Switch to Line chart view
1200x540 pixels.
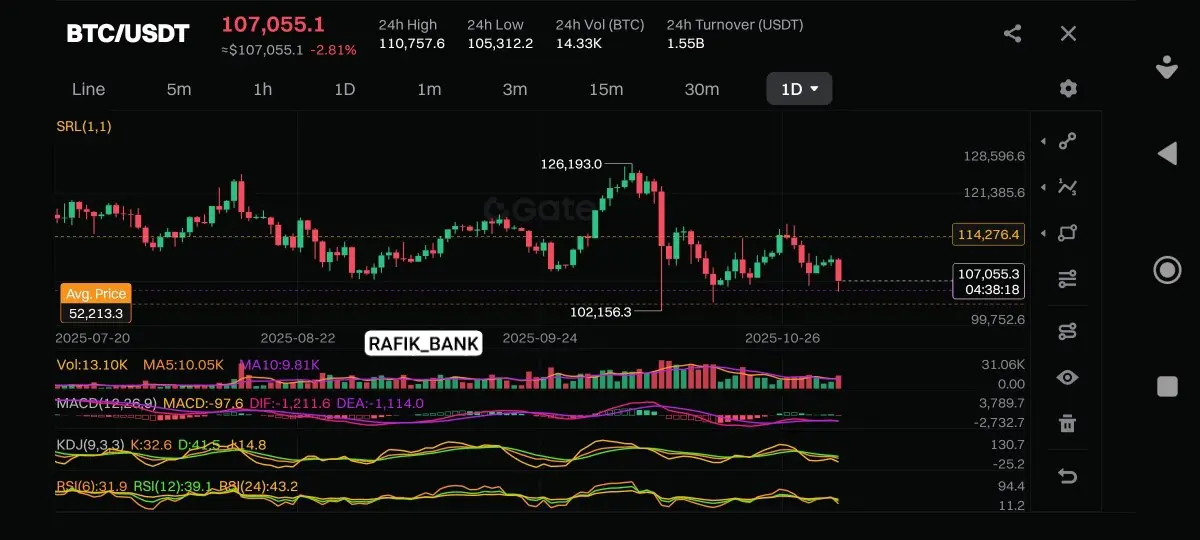[x=88, y=89]
